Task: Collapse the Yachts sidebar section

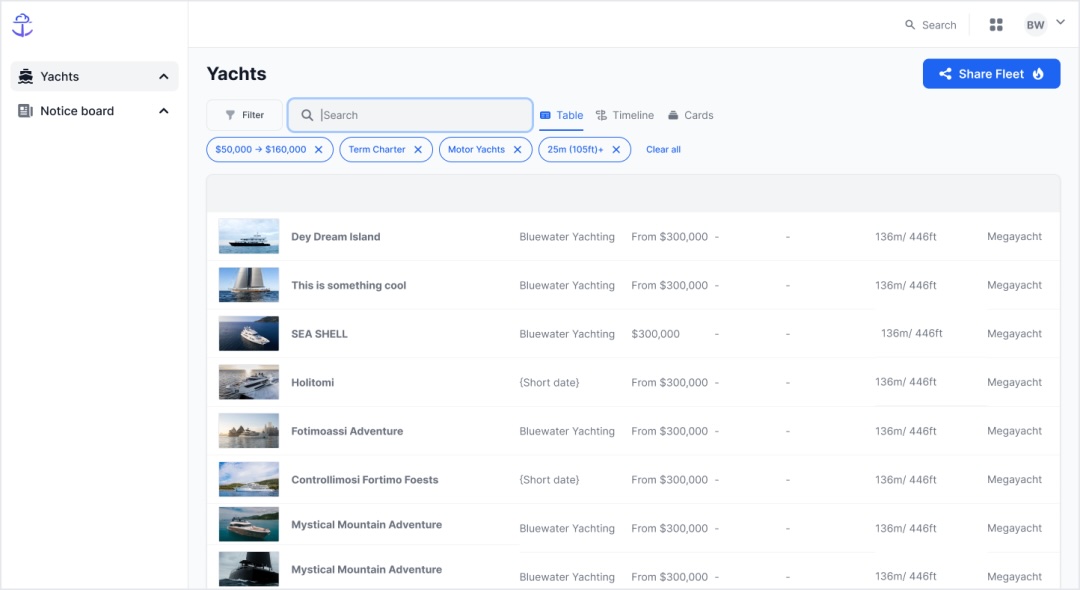Action: point(164,77)
